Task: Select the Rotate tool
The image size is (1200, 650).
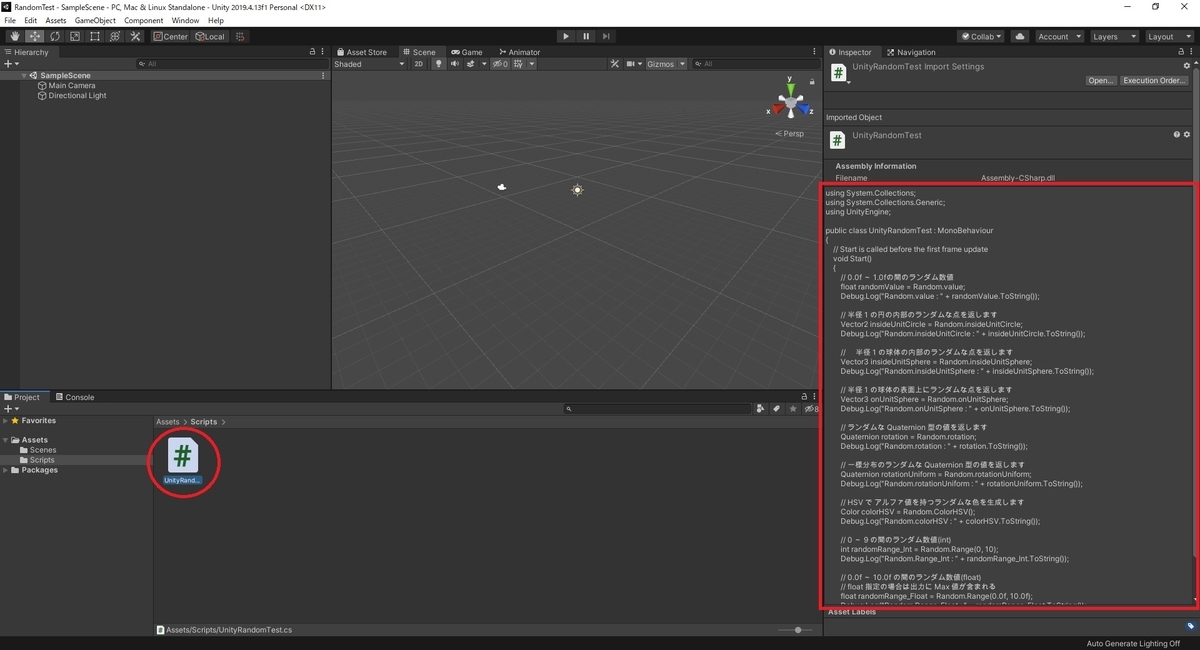Action: click(54, 36)
